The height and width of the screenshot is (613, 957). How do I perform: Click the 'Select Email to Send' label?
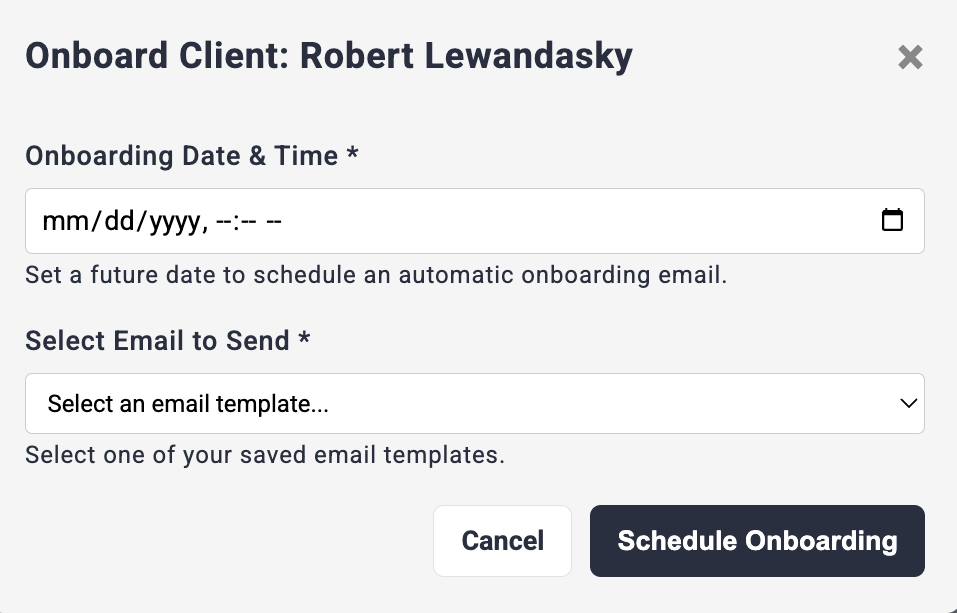tap(157, 340)
